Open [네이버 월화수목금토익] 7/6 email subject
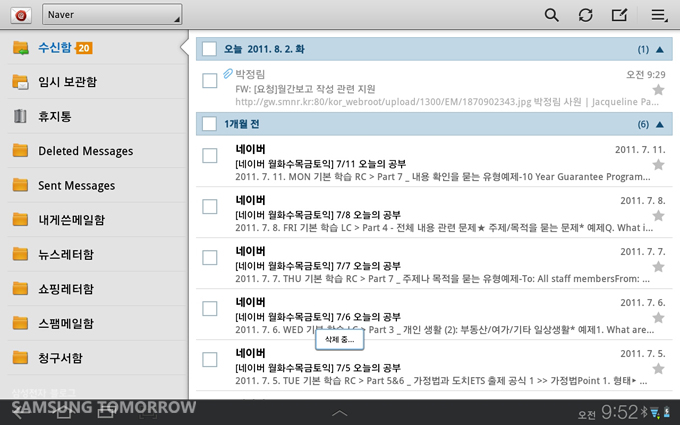The height and width of the screenshot is (425, 680). (318, 317)
